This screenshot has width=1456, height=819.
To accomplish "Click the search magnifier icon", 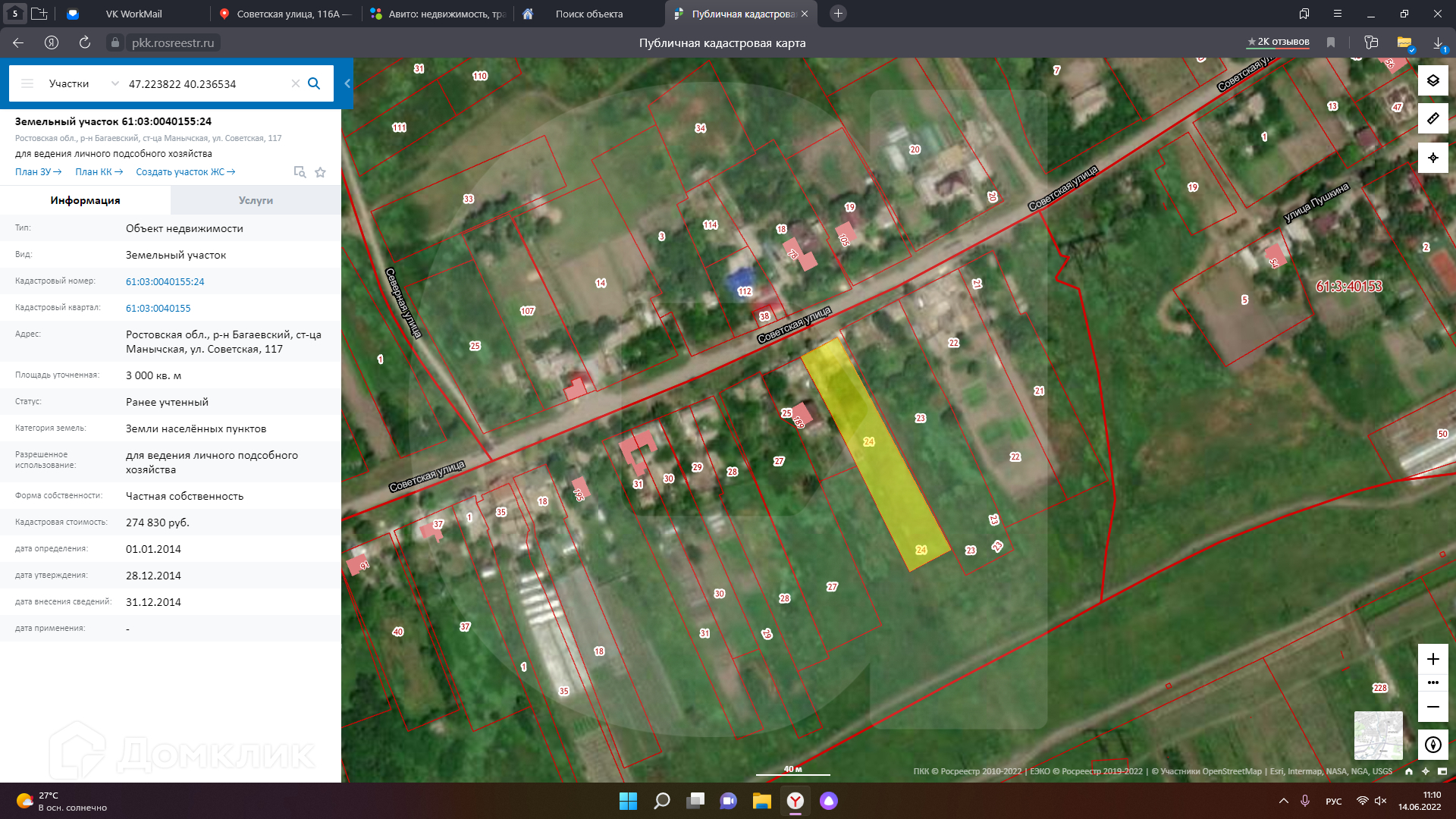I will pyautogui.click(x=314, y=83).
